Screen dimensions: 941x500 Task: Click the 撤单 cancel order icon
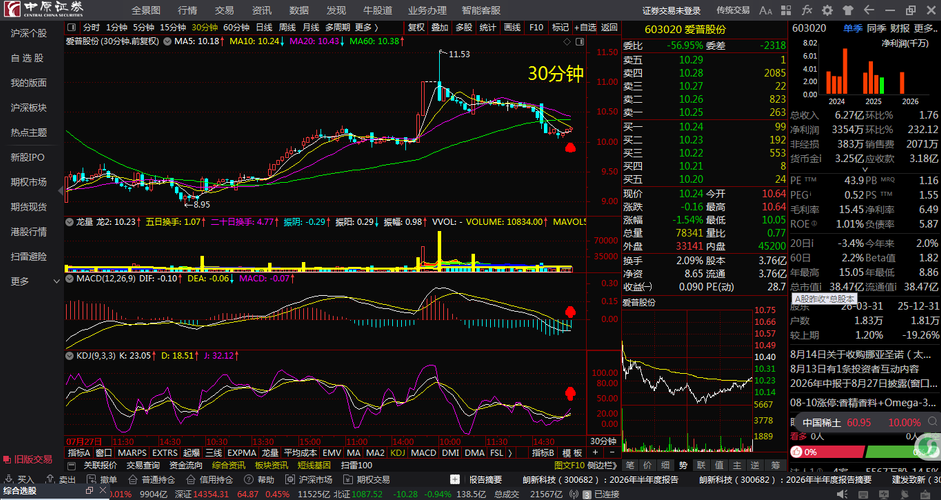click(91, 479)
